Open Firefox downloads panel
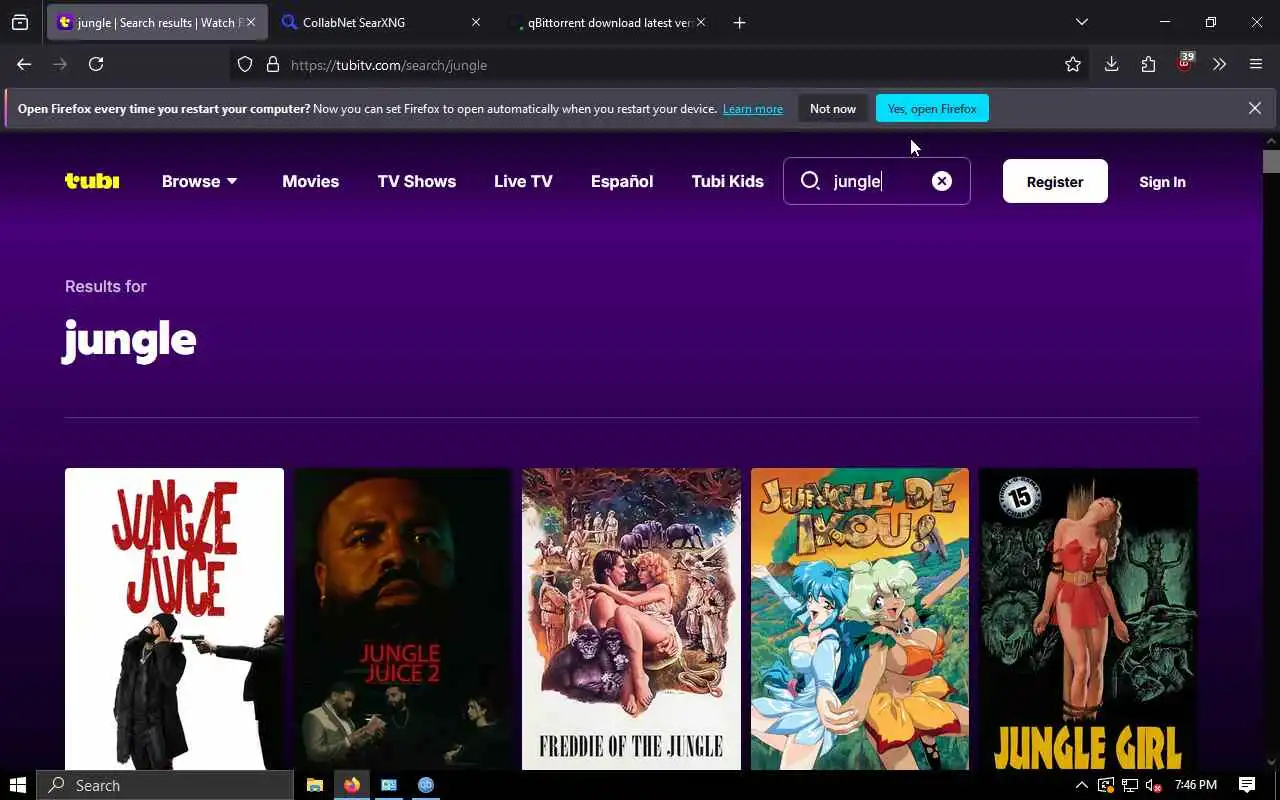 point(1111,64)
